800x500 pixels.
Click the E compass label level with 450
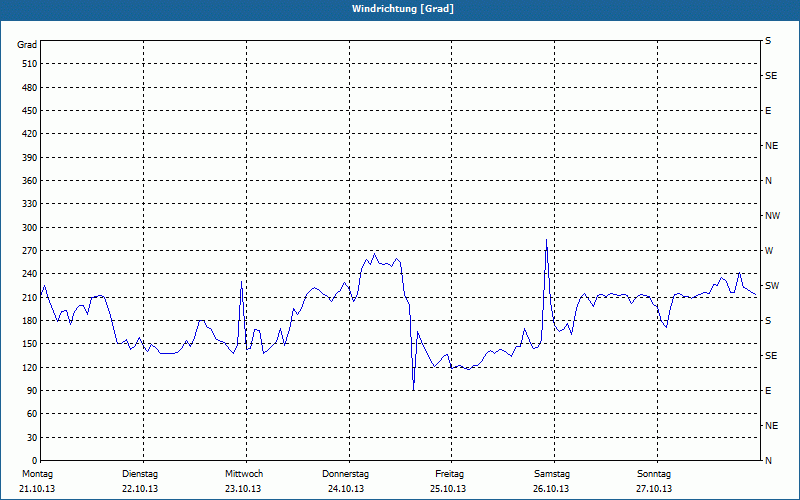768,111
